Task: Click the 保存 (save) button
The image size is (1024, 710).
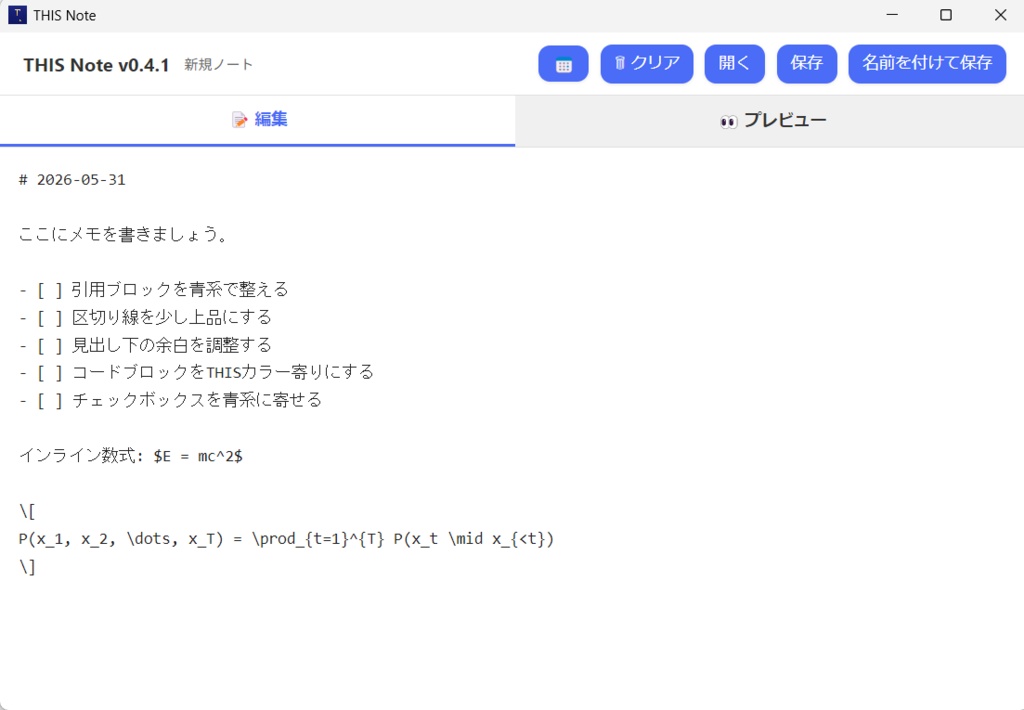Action: [807, 63]
